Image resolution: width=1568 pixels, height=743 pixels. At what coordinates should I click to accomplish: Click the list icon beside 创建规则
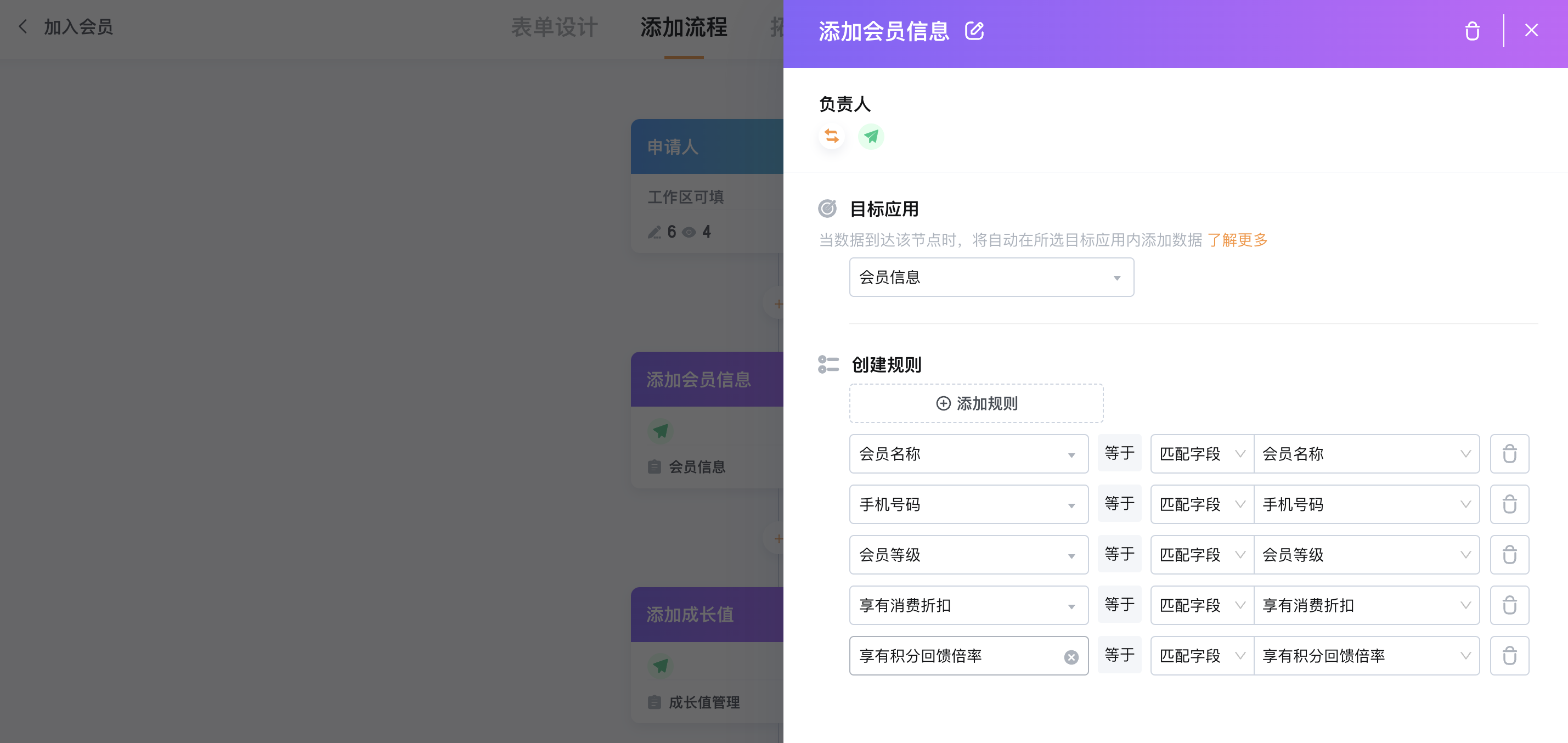click(828, 364)
